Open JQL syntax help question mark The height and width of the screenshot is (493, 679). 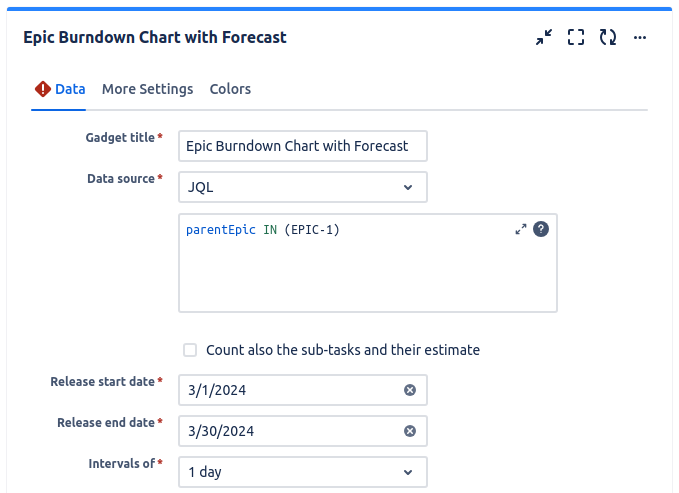coord(541,229)
